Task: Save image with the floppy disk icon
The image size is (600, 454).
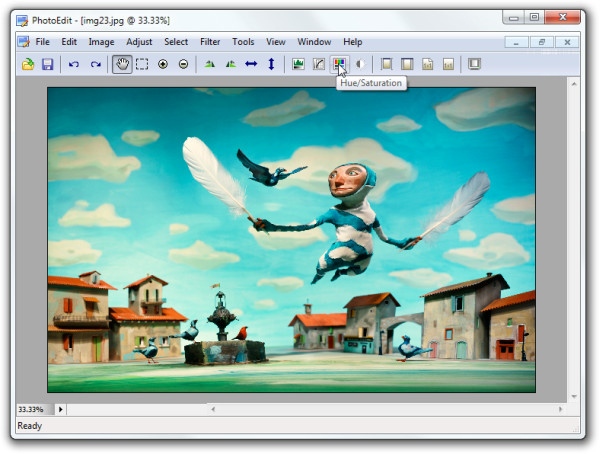Action: [x=47, y=64]
